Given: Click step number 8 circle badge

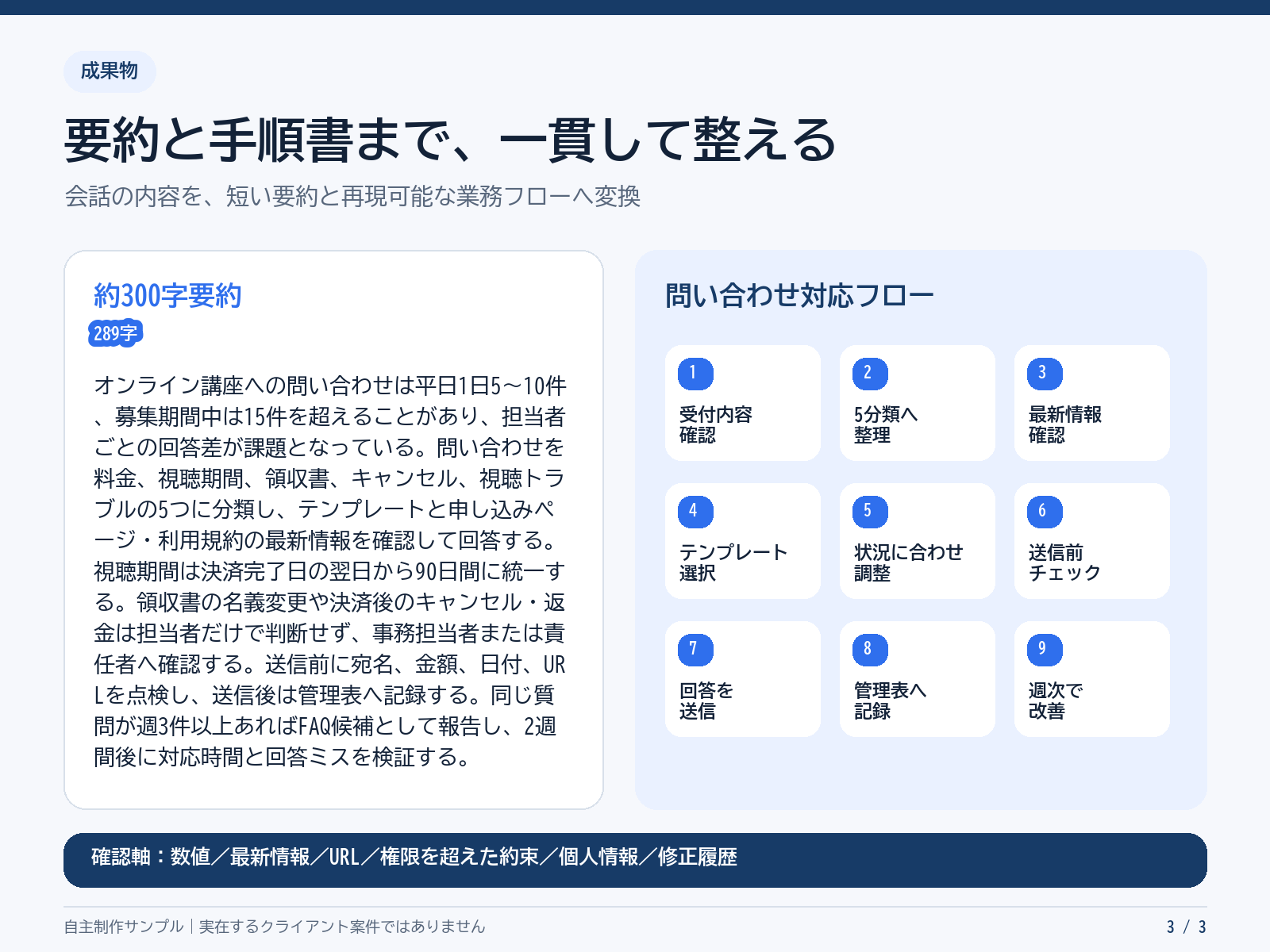Looking at the screenshot, I should 870,650.
